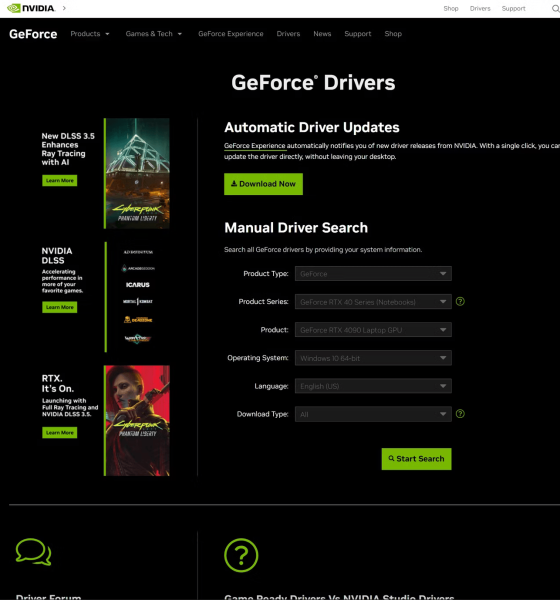Open the Product dropdown showing RTX 4090 Laptop
This screenshot has height=600, width=560.
click(373, 330)
